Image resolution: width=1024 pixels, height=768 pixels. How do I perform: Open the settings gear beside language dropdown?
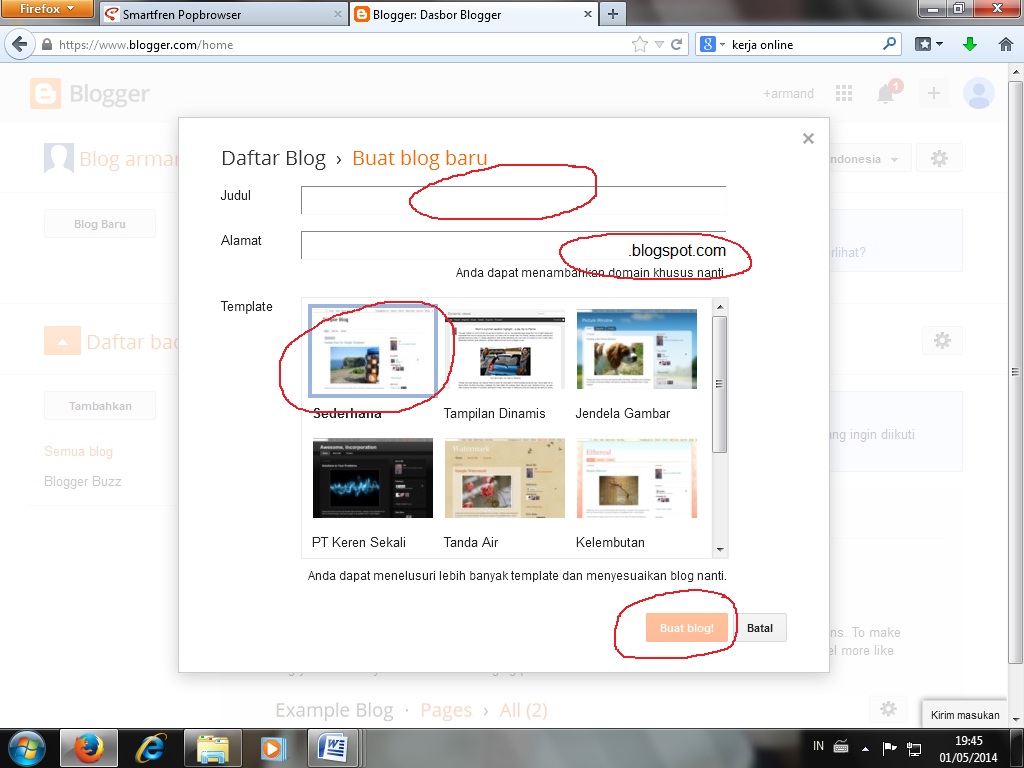(939, 158)
